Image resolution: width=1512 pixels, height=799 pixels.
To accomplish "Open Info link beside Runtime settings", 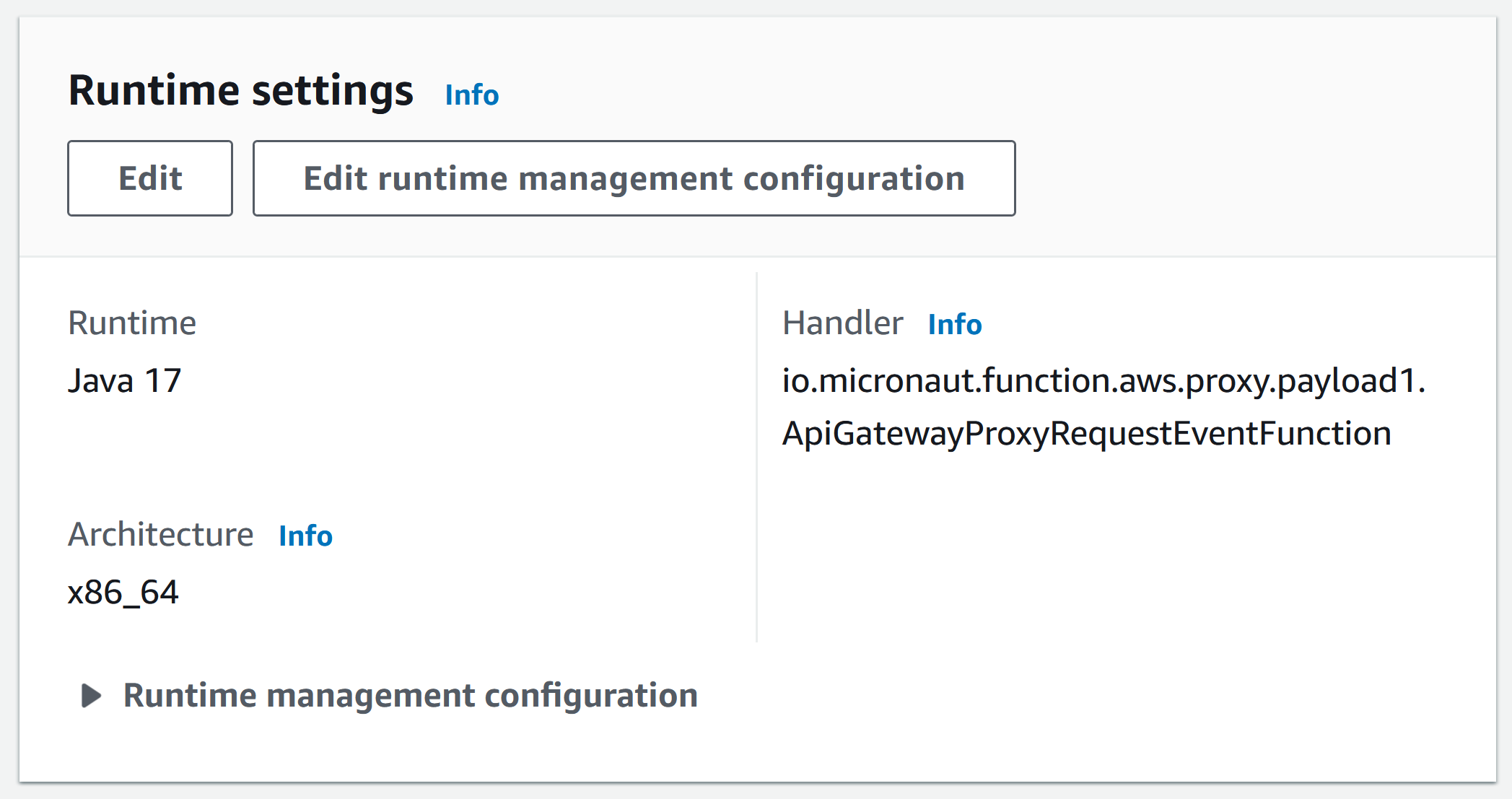I will tap(472, 95).
